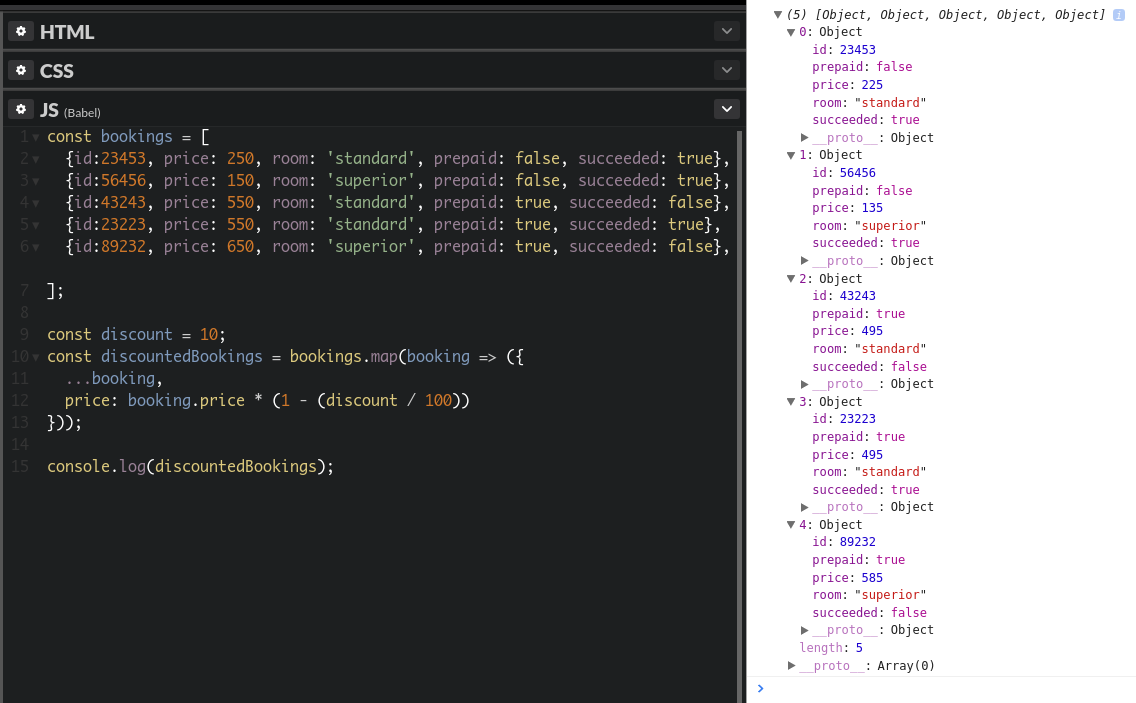Screen dimensions: 1136x703
Task: Fold code at line 1 arrow
Action: [36, 137]
